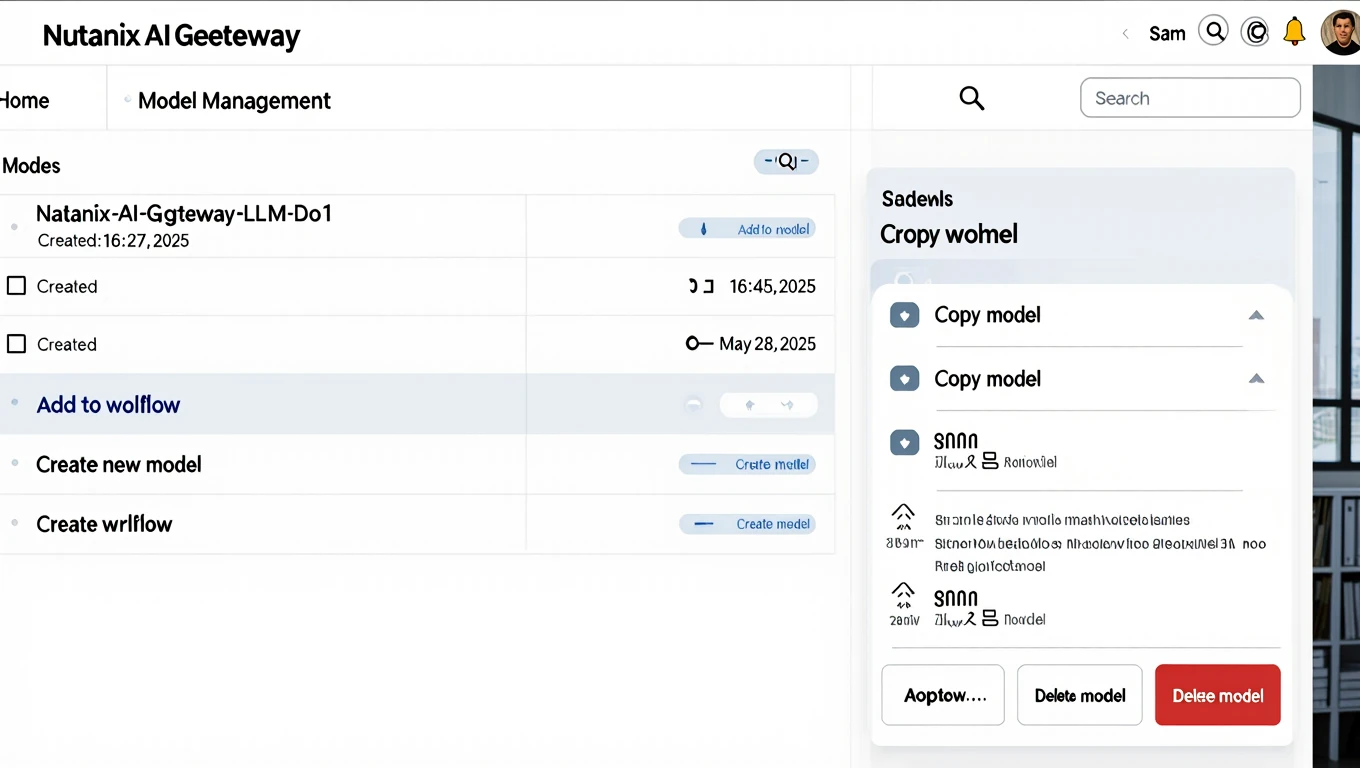Click the signal icon labeled 8B9n
The image size is (1360, 768).
coord(903,517)
